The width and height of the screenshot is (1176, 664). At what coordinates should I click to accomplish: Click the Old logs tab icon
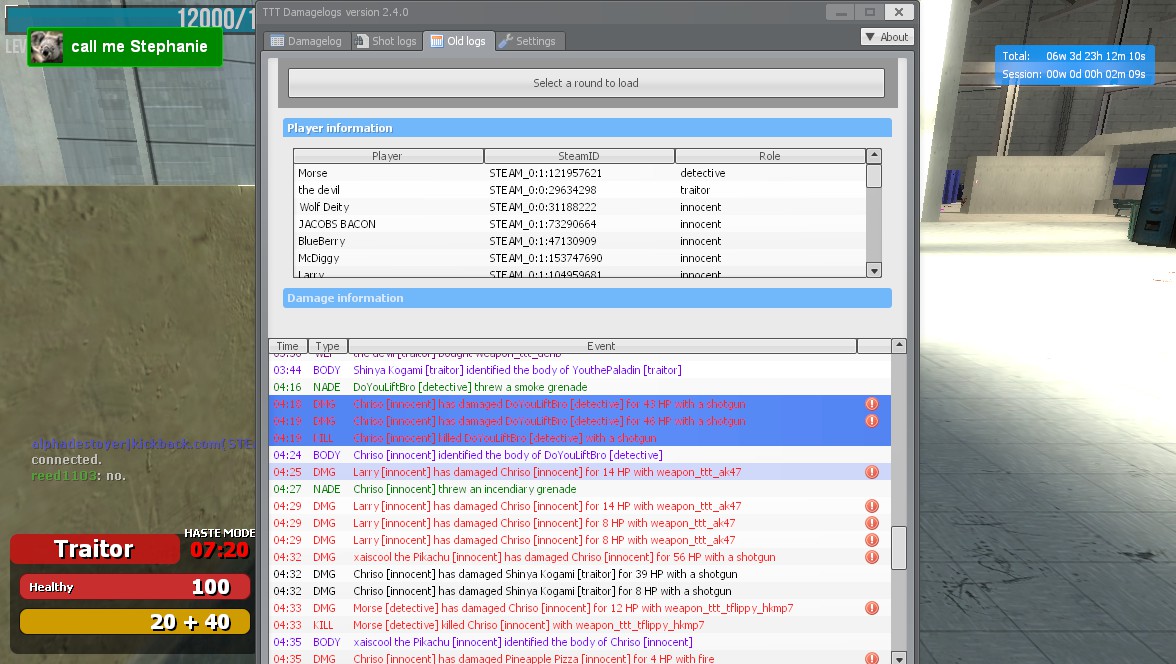[x=436, y=41]
